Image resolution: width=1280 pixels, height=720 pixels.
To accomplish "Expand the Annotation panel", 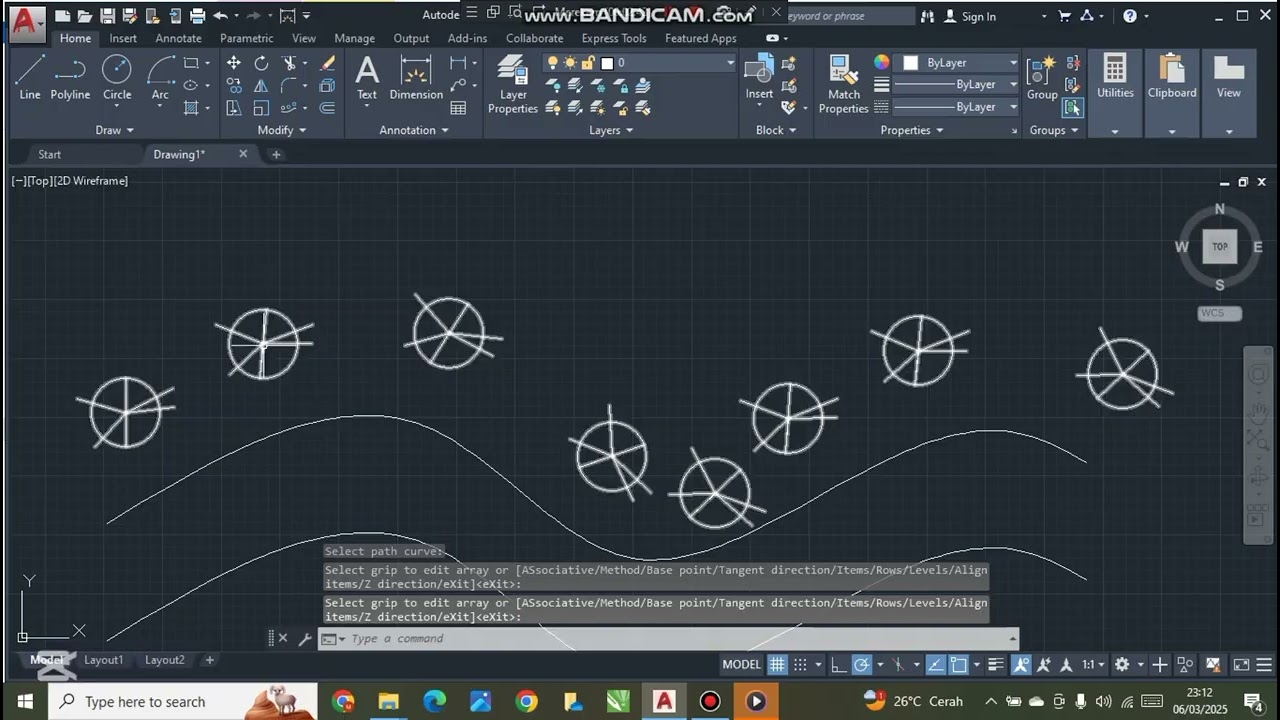I will click(414, 130).
